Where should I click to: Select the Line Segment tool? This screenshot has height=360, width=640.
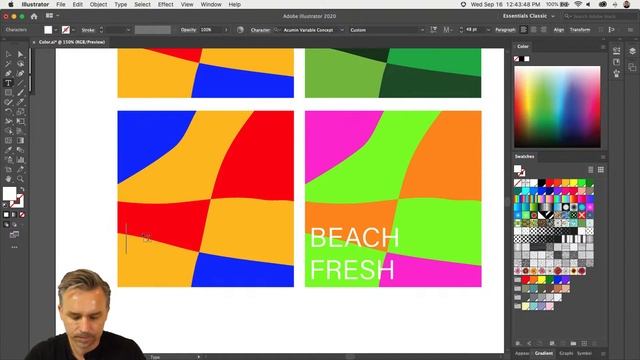pyautogui.click(x=20, y=83)
